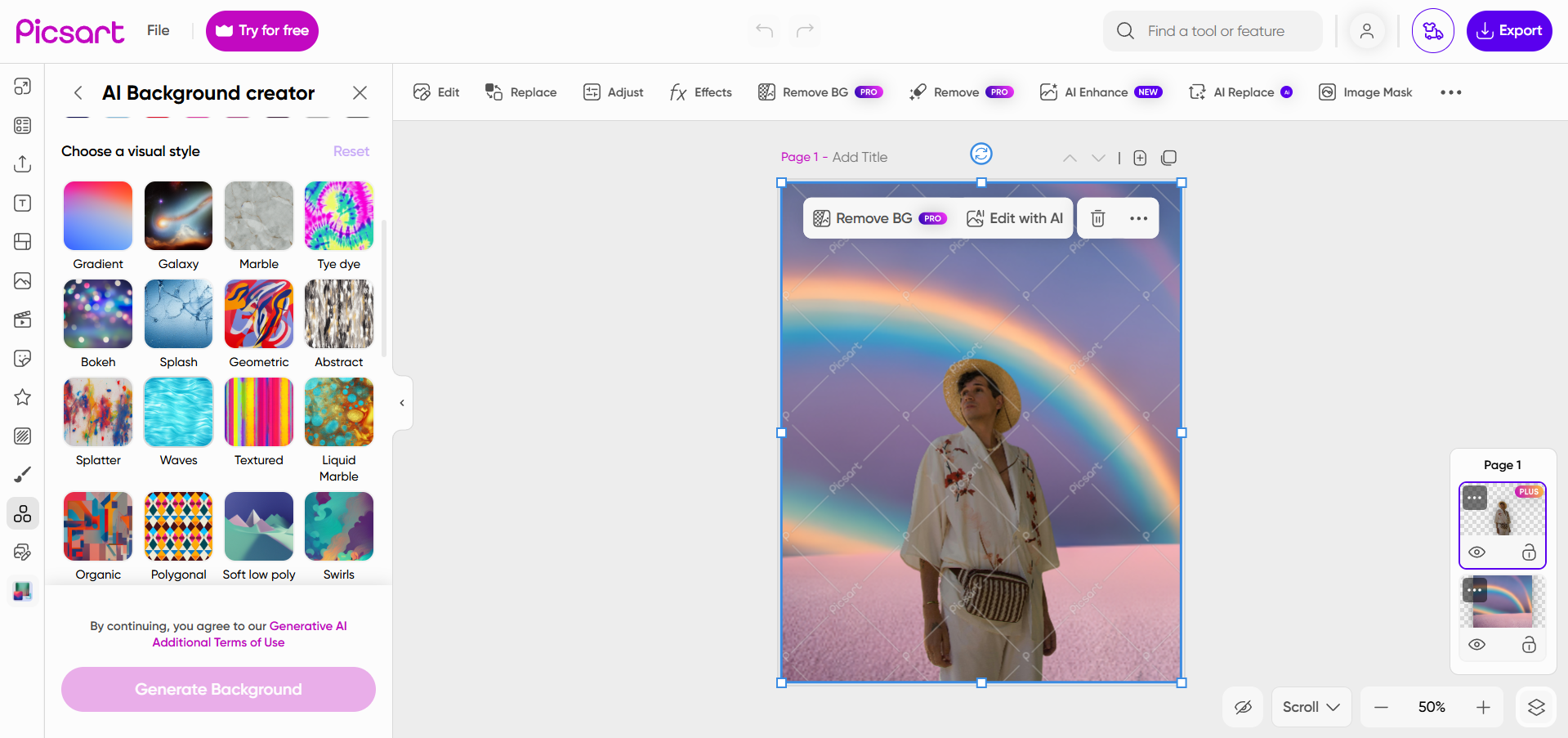This screenshot has width=1568, height=738.
Task: Click the Generate Background button
Action: coord(217,689)
